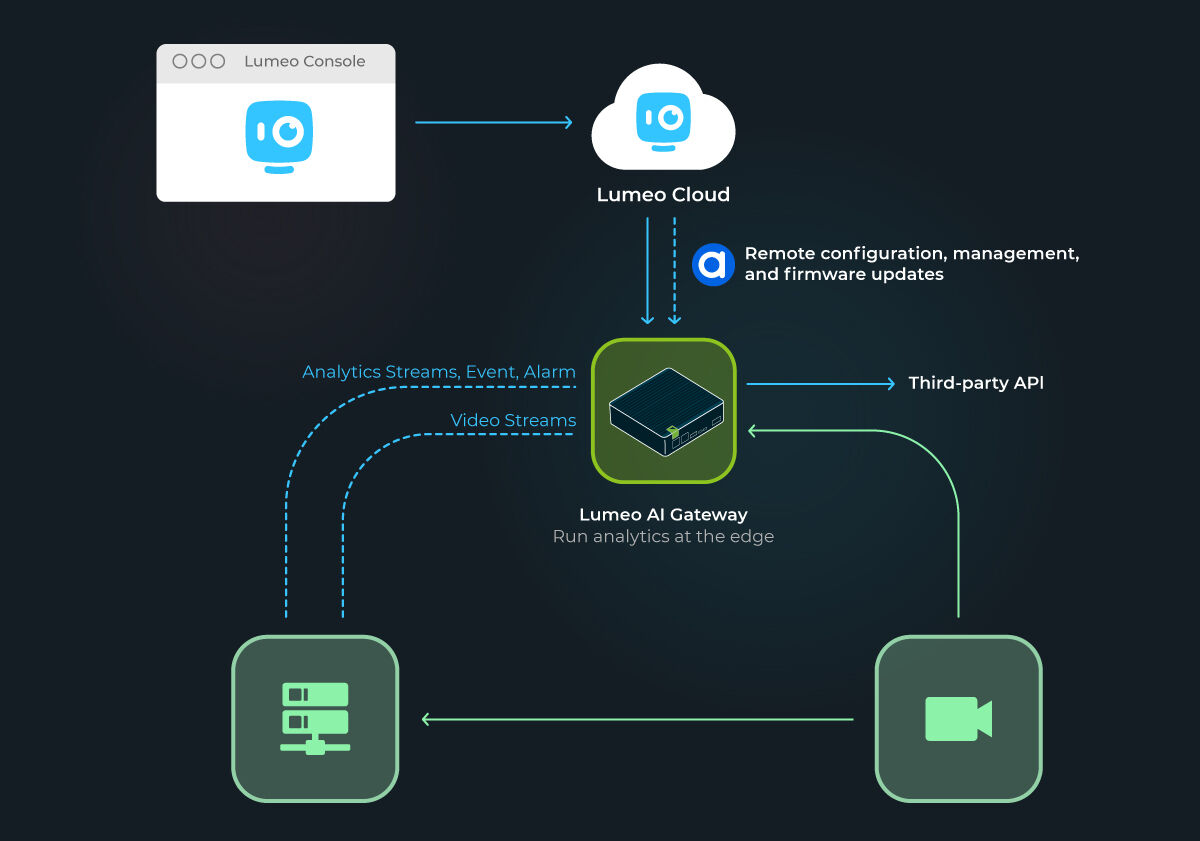Click the remote configuration and firmware updates text
1200x841 pixels.
[911, 264]
